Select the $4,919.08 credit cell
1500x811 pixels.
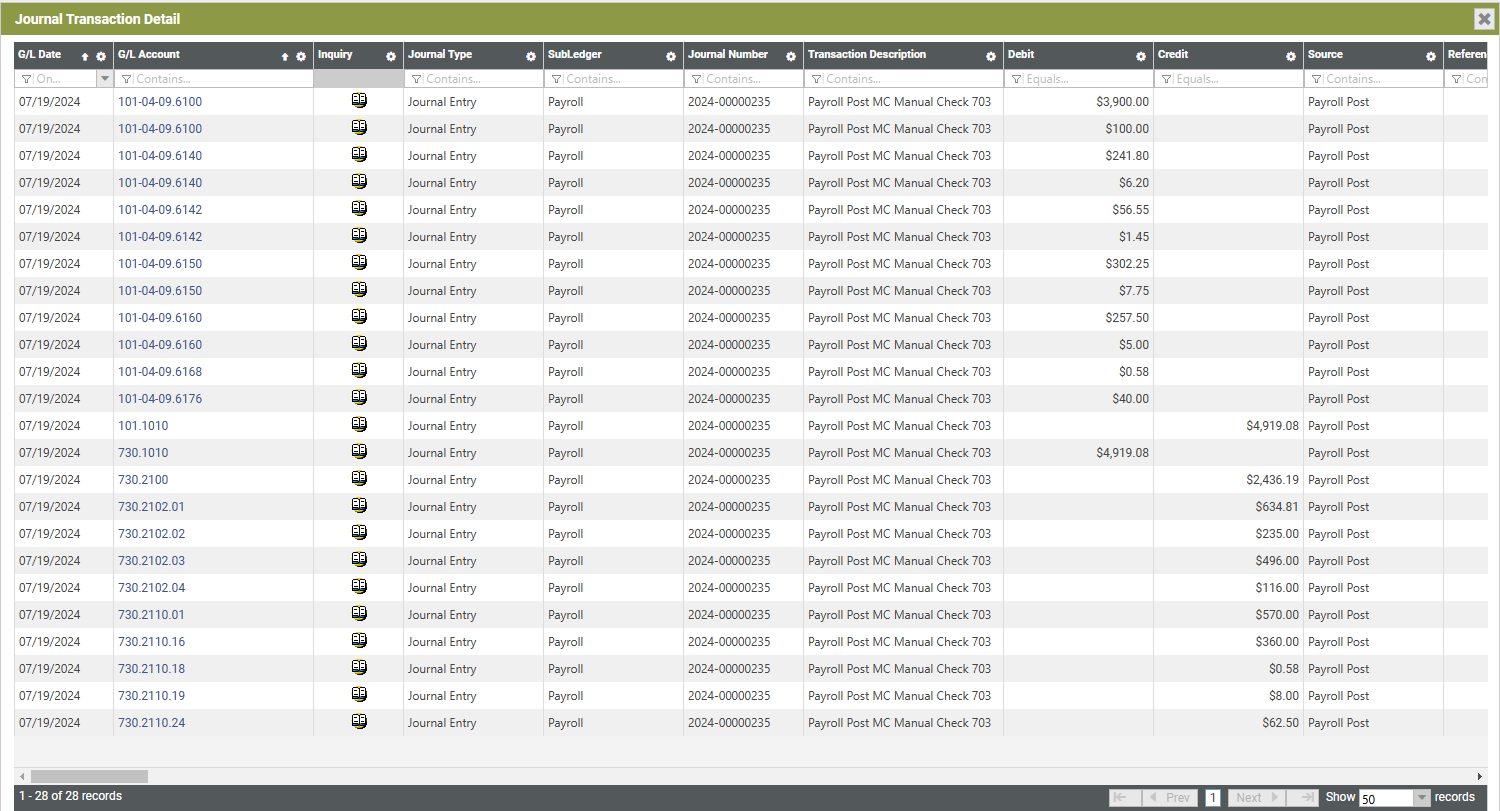pos(1228,425)
